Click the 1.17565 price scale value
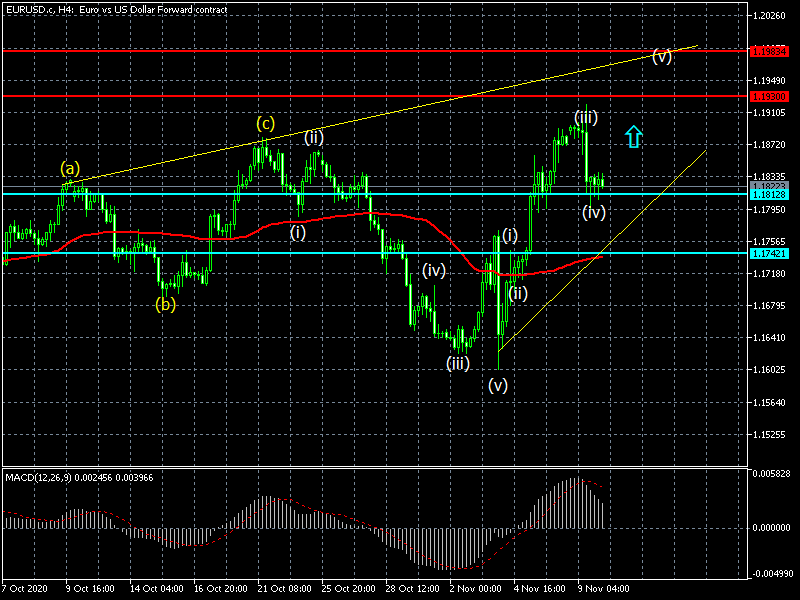The height and width of the screenshot is (600, 800). [x=769, y=242]
